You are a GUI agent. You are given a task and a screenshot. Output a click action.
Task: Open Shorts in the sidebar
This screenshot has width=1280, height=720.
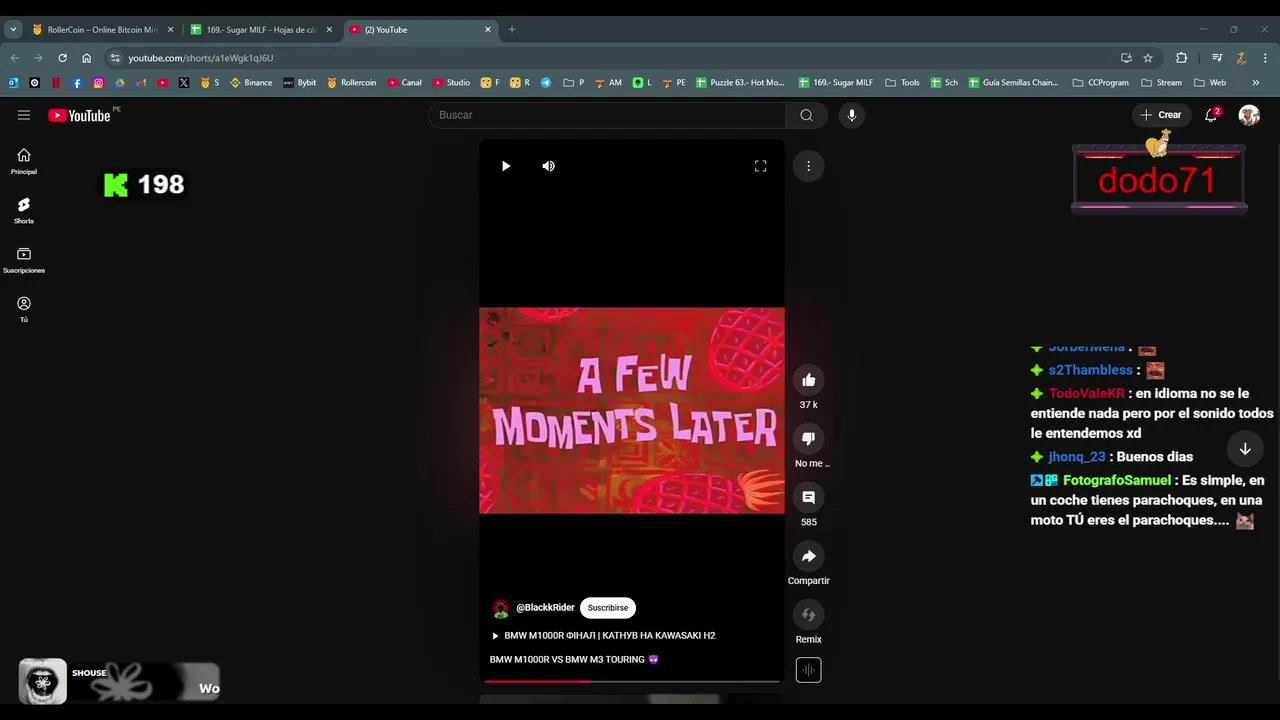24,210
